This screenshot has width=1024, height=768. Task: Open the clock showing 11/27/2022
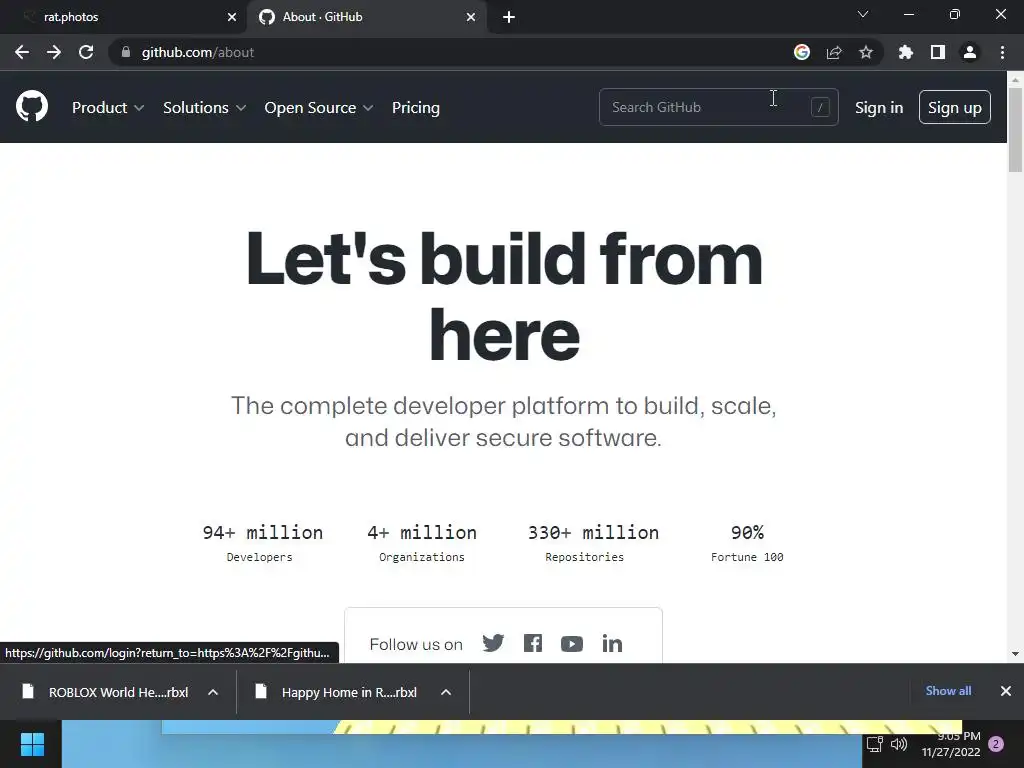(x=951, y=744)
